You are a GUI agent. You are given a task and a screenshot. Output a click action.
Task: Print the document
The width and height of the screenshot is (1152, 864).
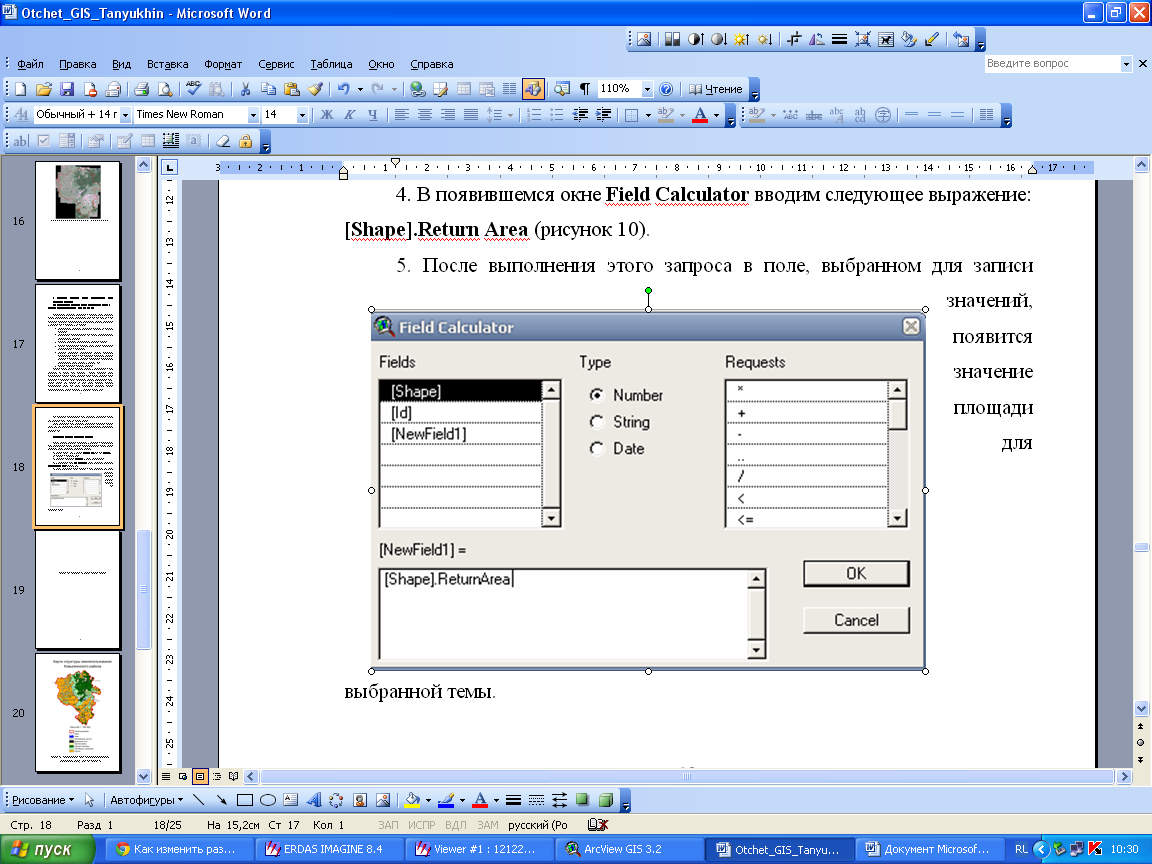142,89
